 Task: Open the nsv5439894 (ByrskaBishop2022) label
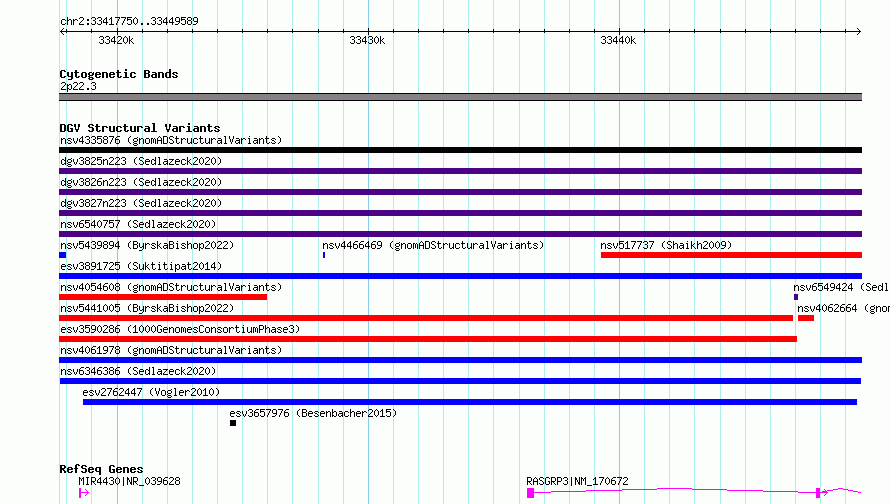click(x=147, y=245)
